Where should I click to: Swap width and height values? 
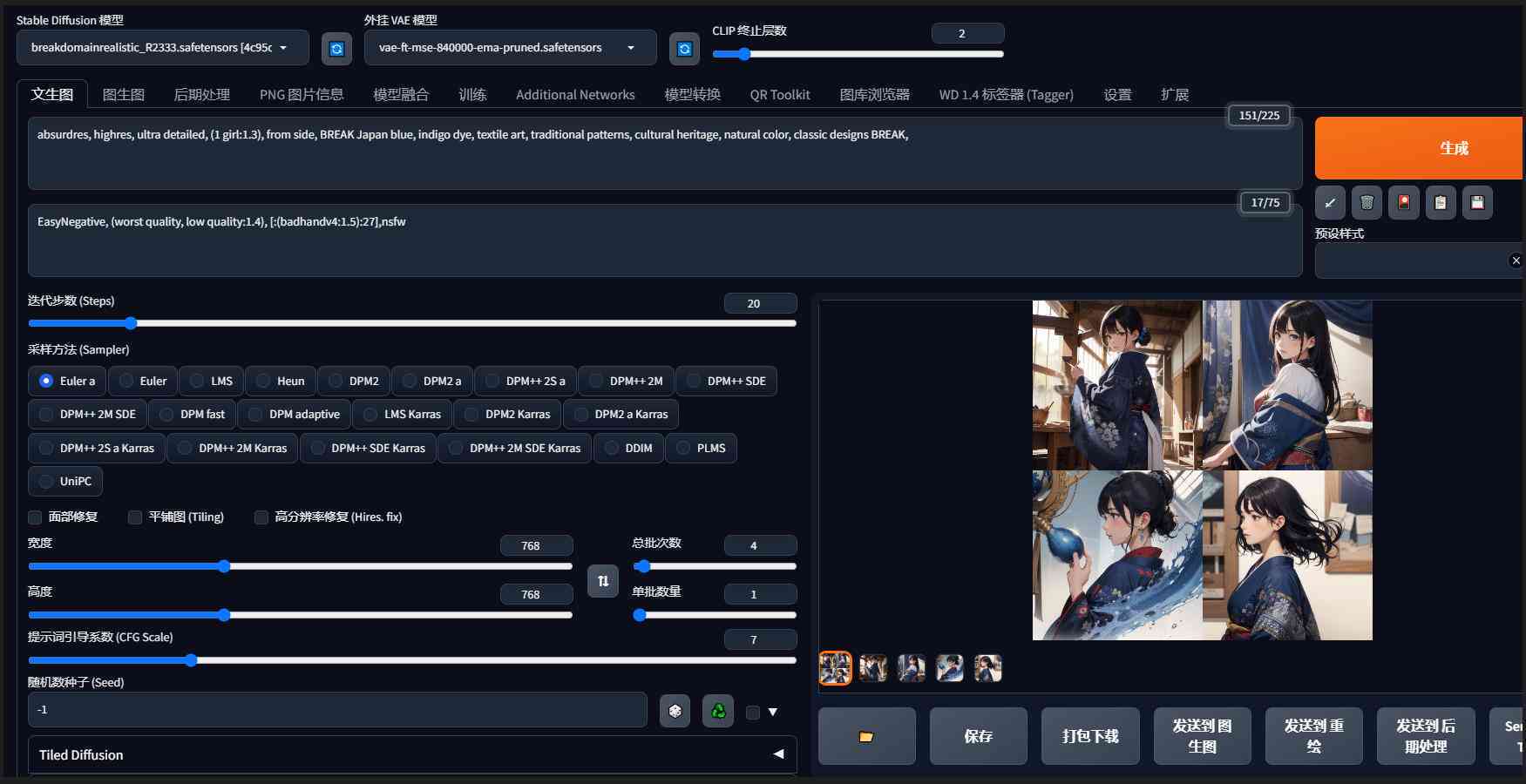[603, 581]
